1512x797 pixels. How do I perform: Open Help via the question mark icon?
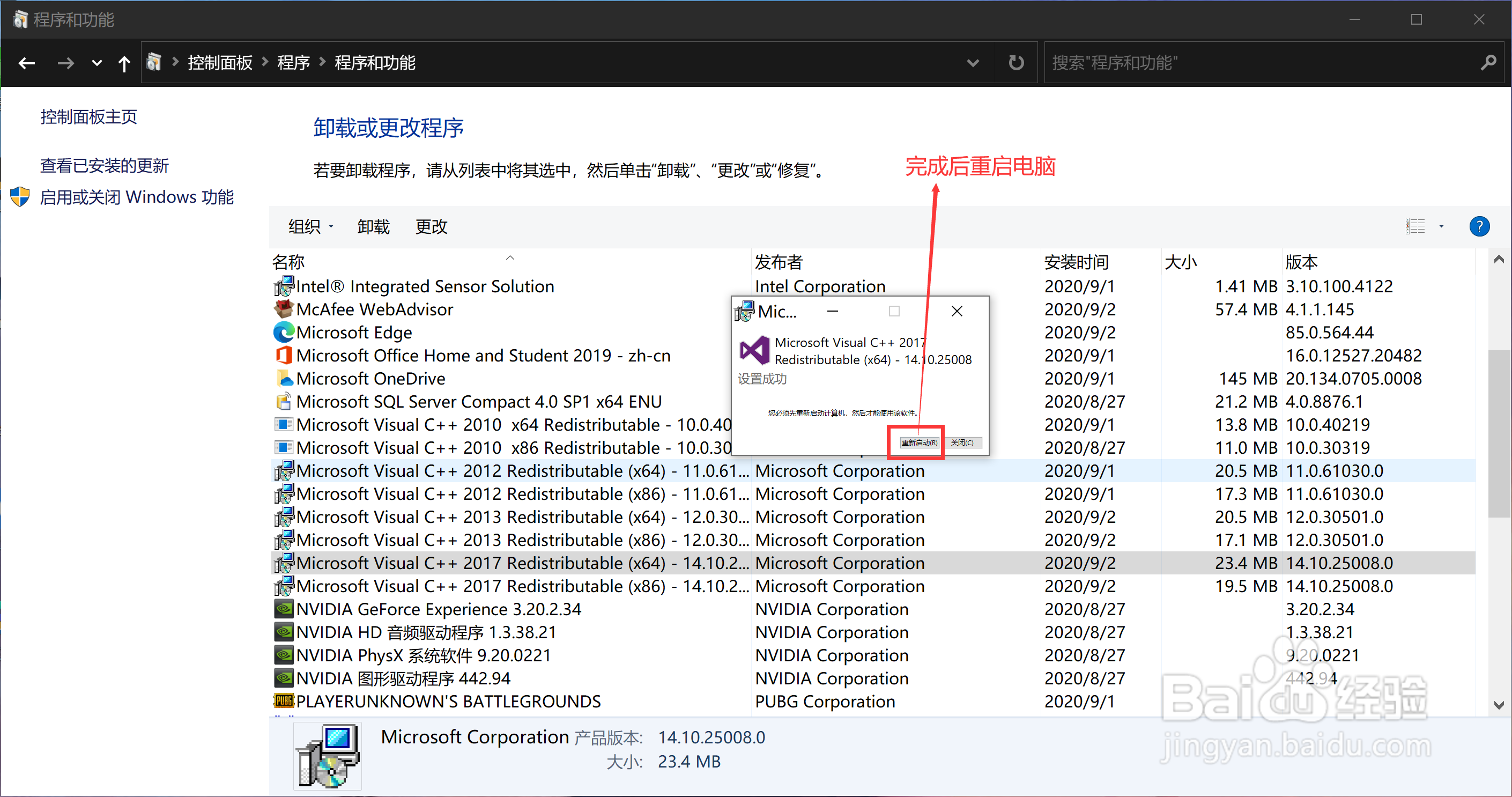(x=1480, y=226)
